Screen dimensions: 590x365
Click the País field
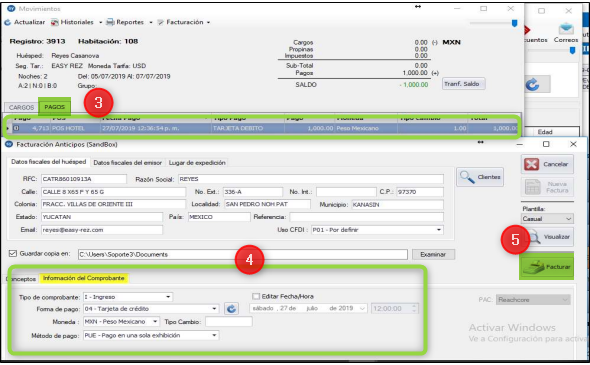coord(219,217)
